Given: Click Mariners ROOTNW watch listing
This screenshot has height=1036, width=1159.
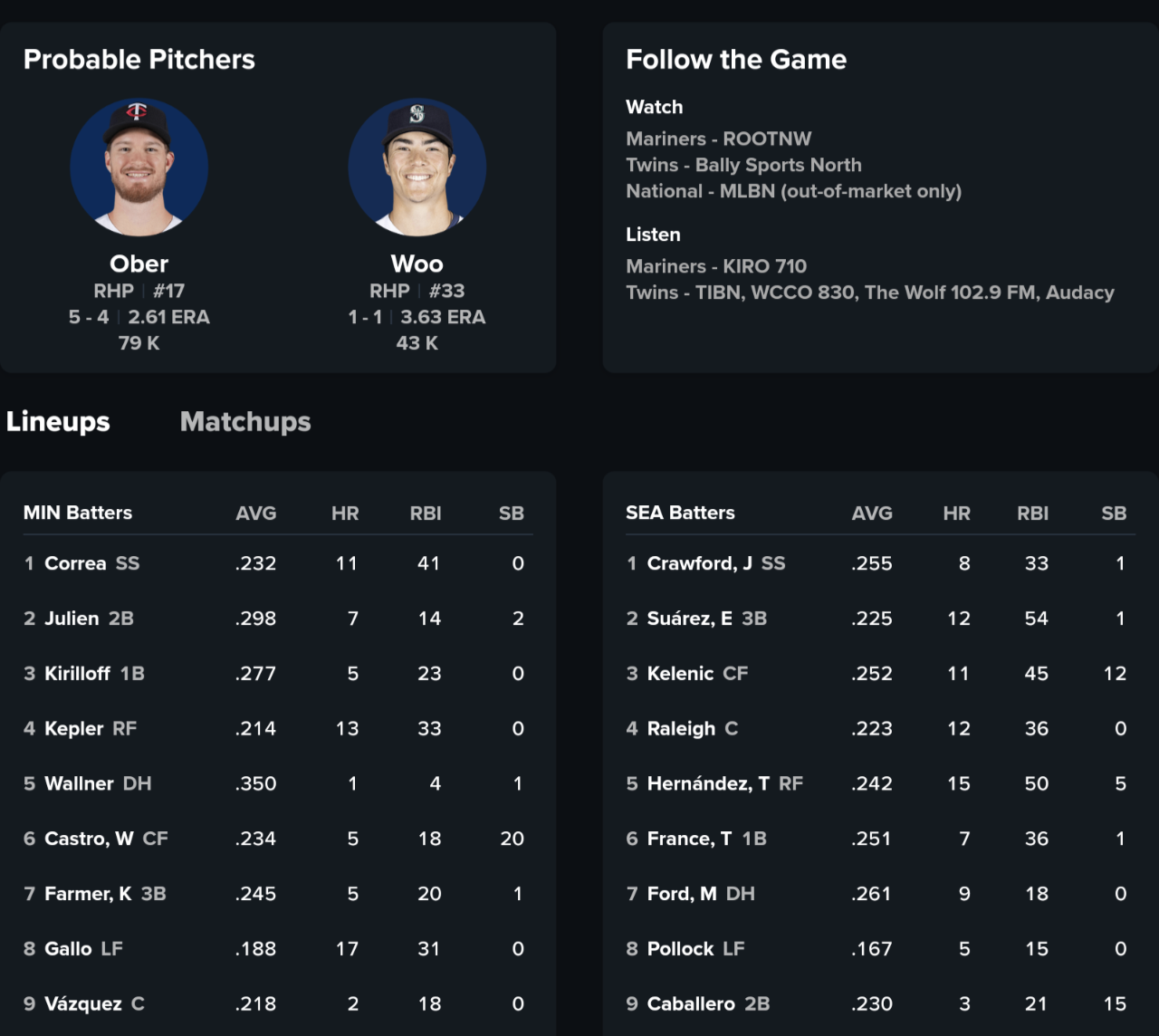Looking at the screenshot, I should (x=719, y=139).
